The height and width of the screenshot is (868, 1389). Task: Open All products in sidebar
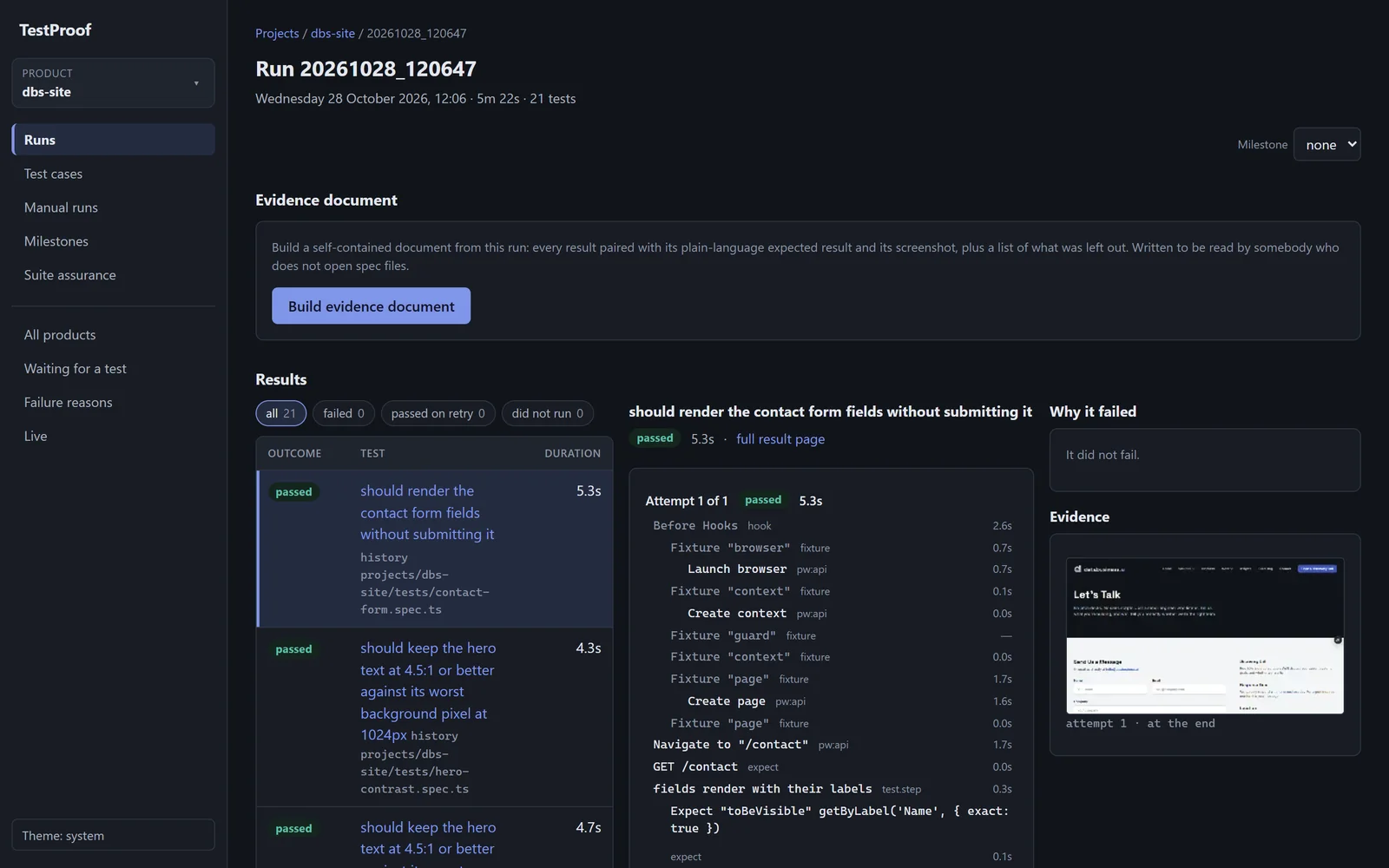coord(113,335)
